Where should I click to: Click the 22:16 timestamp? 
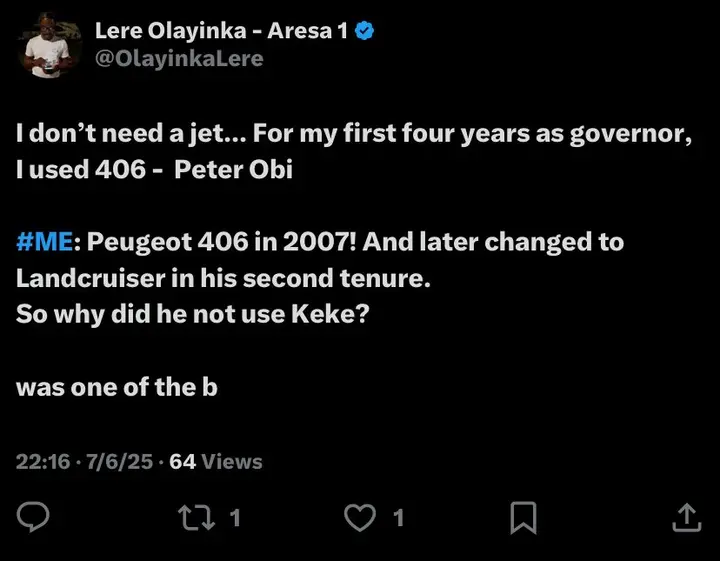pyautogui.click(x=42, y=461)
